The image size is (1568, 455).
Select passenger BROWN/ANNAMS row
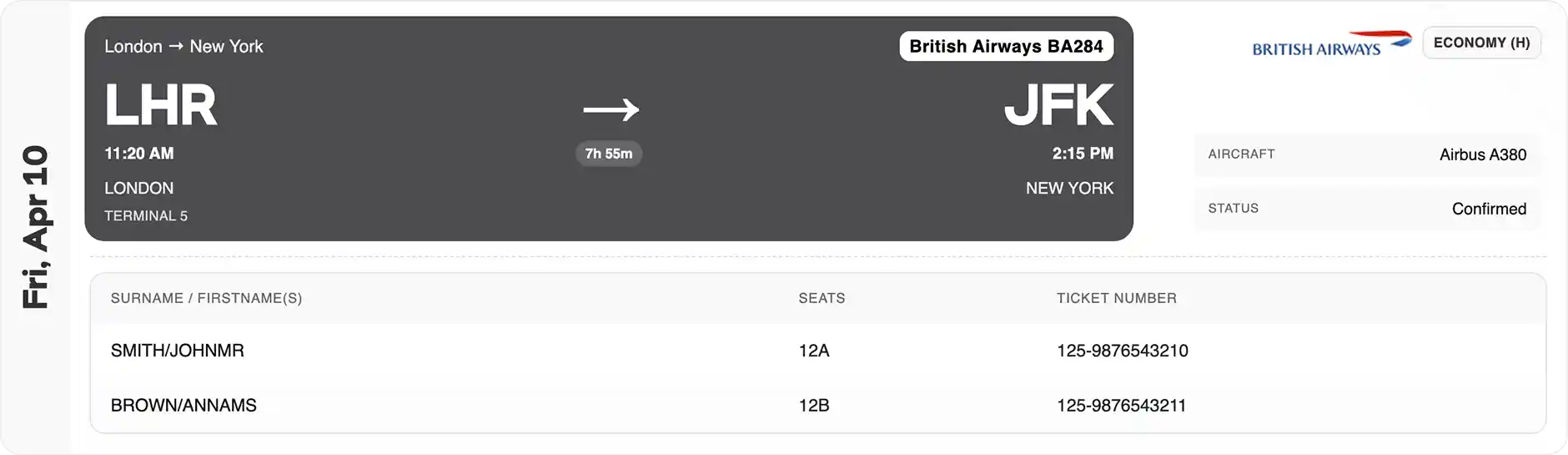pos(183,406)
